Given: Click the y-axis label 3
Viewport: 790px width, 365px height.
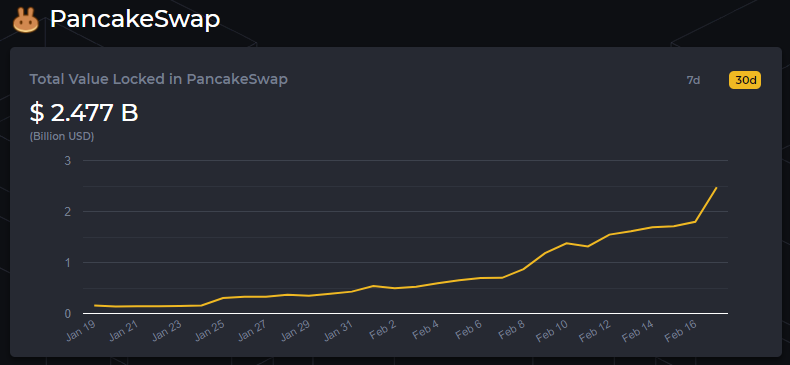Looking at the screenshot, I should [x=68, y=161].
